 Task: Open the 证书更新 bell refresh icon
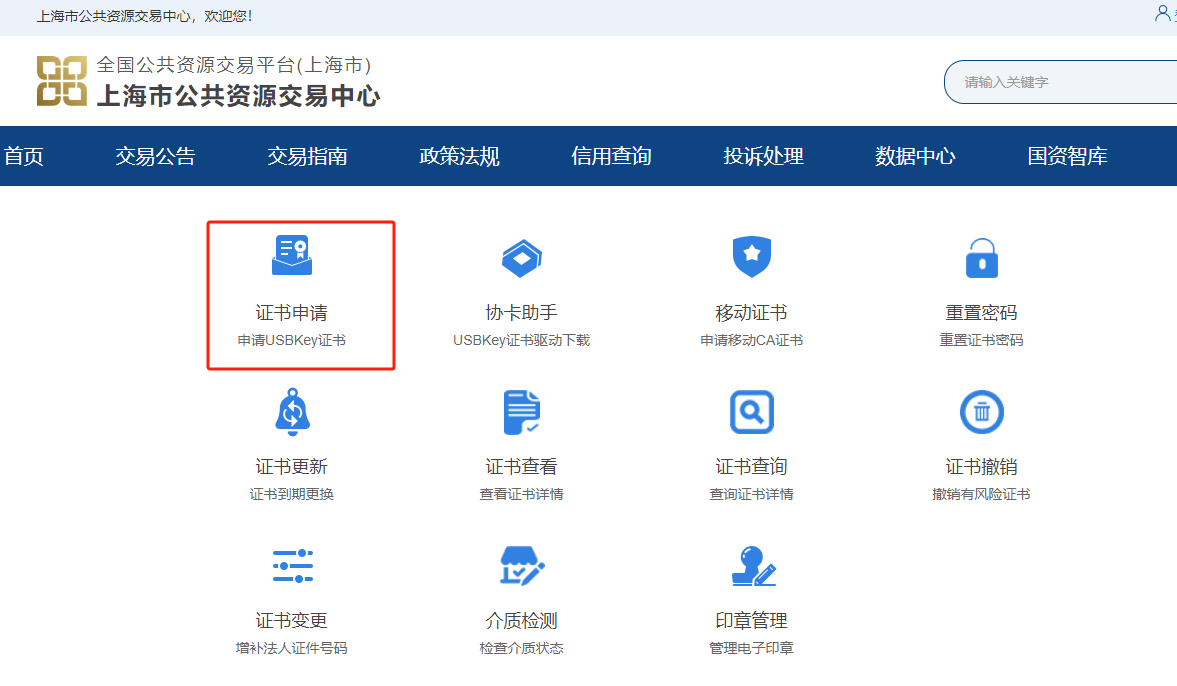(291, 411)
